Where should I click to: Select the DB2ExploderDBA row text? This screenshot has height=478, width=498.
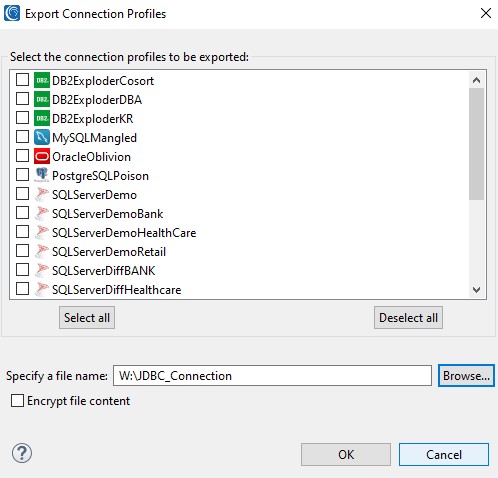click(x=97, y=100)
